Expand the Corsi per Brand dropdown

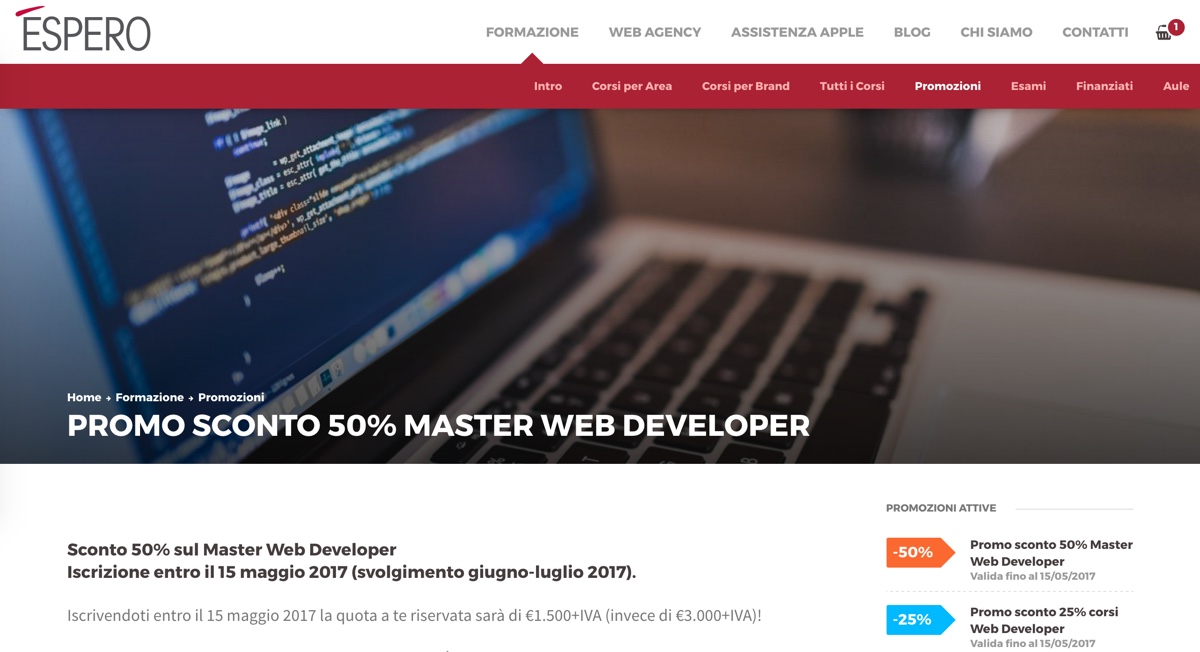745,86
